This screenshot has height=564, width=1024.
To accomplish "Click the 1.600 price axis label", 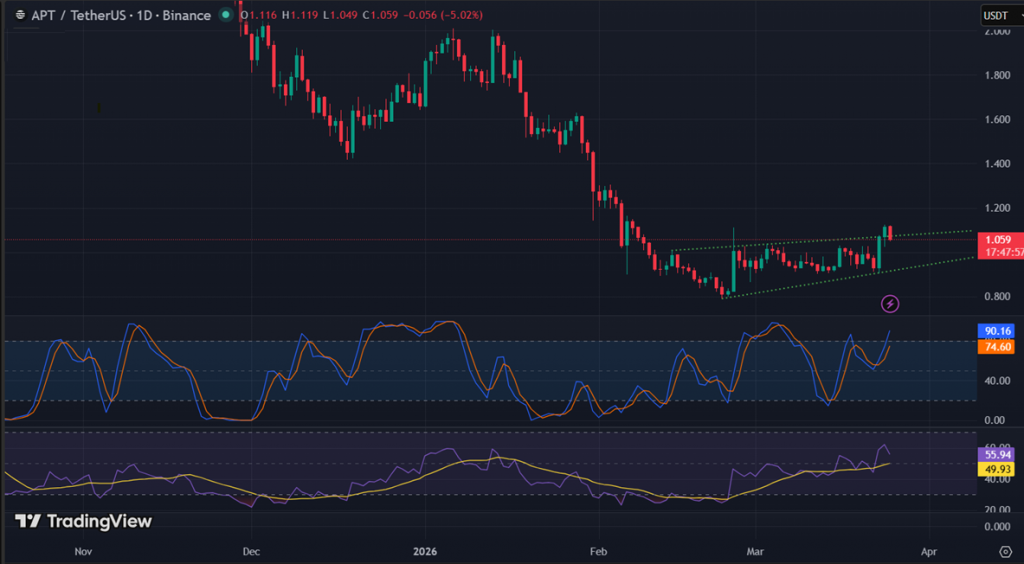I will pyautogui.click(x=997, y=119).
